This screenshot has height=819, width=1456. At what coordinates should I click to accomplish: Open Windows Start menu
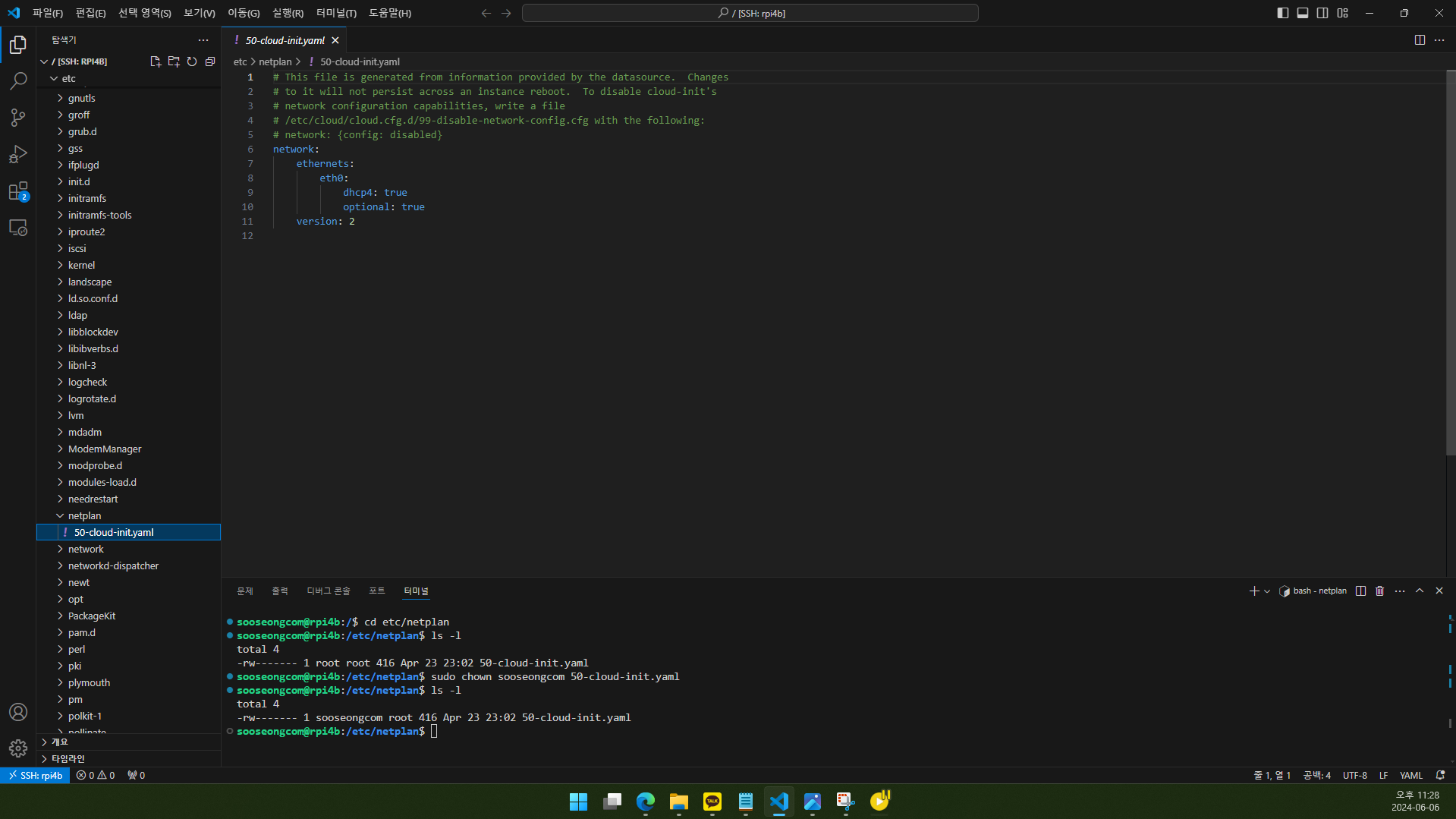pos(579,802)
